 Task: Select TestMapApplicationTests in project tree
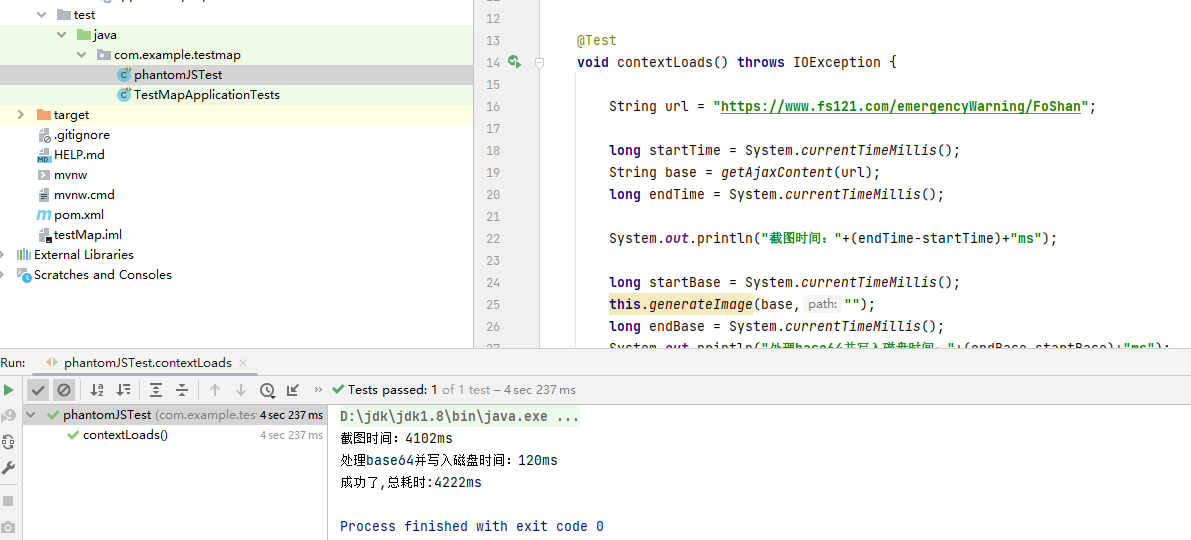pyautogui.click(x=206, y=95)
